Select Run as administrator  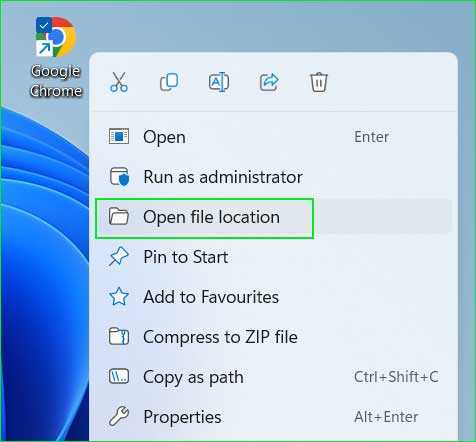(273, 177)
